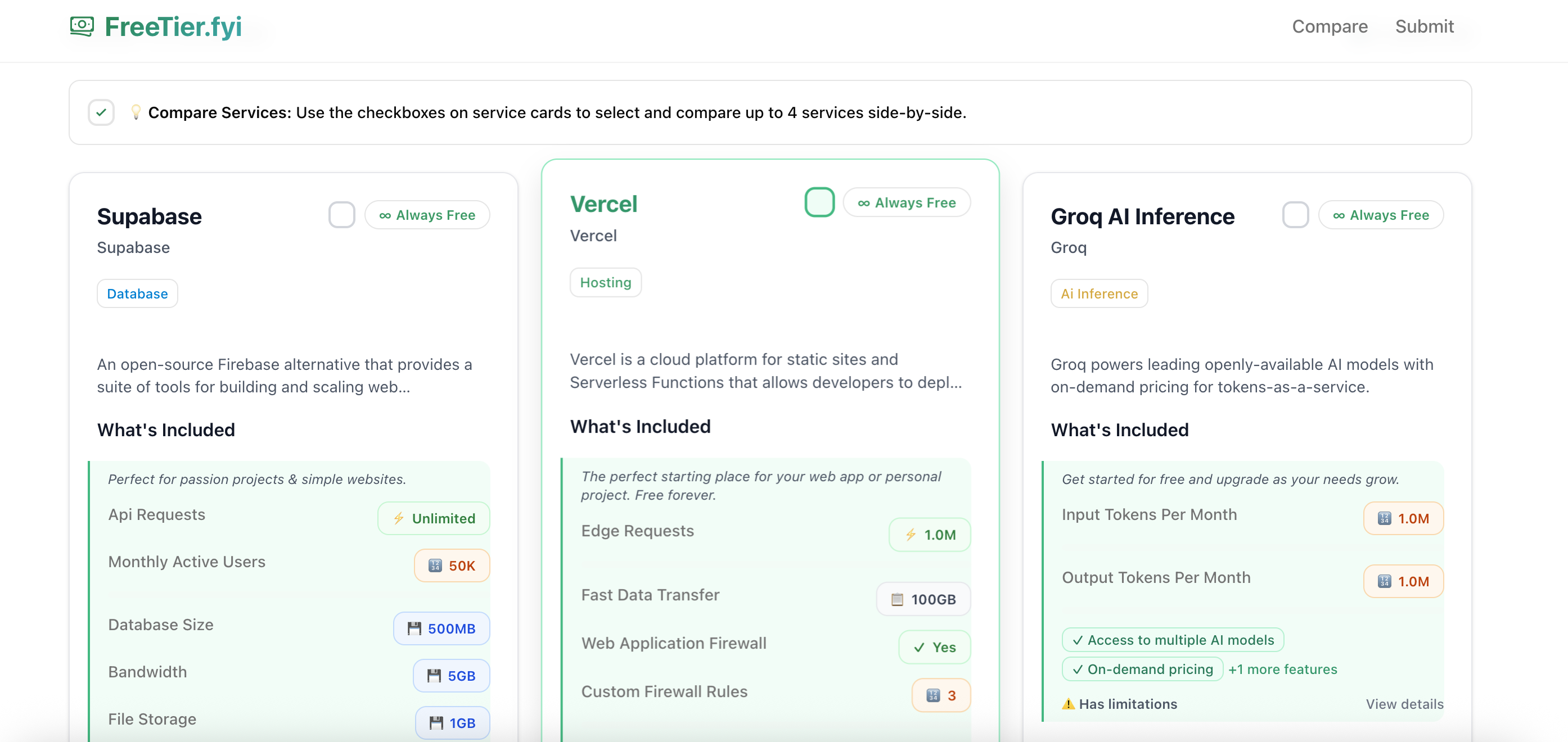Viewport: 1568px width, 742px height.
Task: Click the Access to multiple AI models tag
Action: (x=1173, y=640)
